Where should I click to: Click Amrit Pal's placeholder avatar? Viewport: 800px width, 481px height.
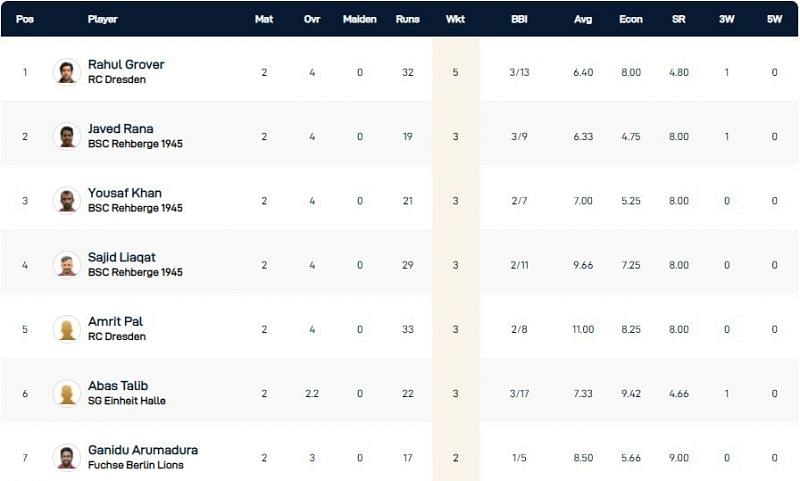pos(67,328)
